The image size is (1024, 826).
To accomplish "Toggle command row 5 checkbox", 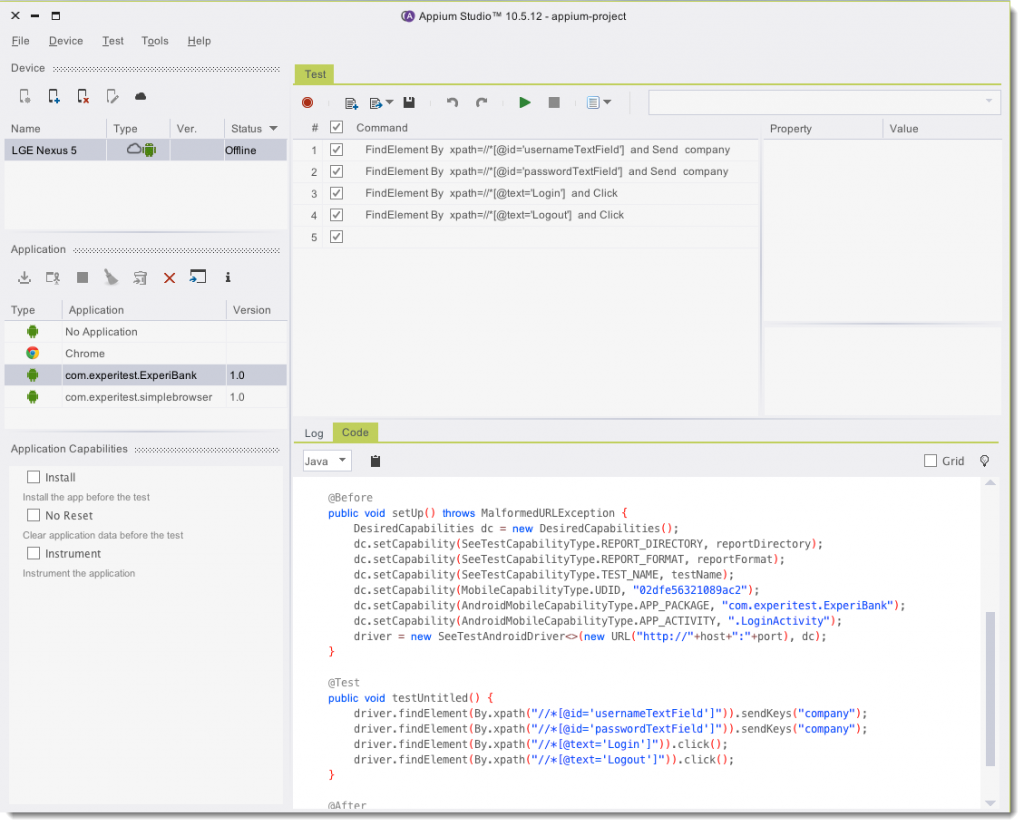I will [336, 236].
